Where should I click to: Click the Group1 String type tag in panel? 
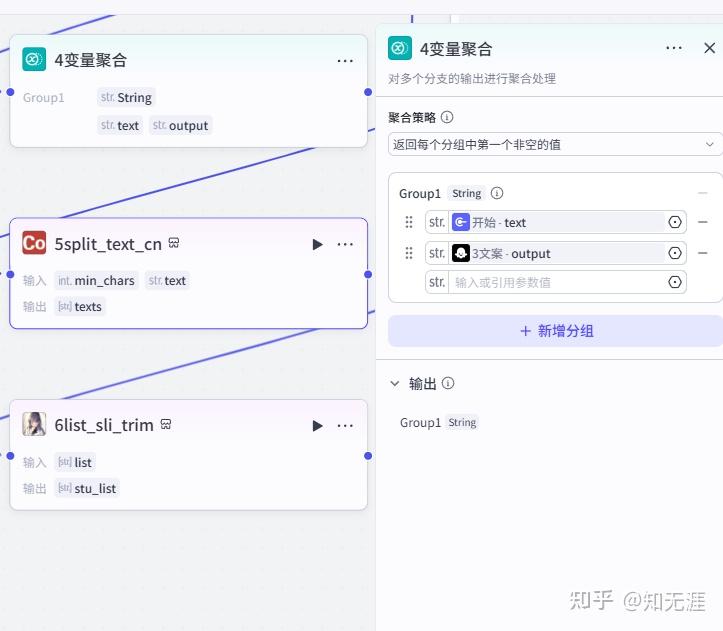466,193
